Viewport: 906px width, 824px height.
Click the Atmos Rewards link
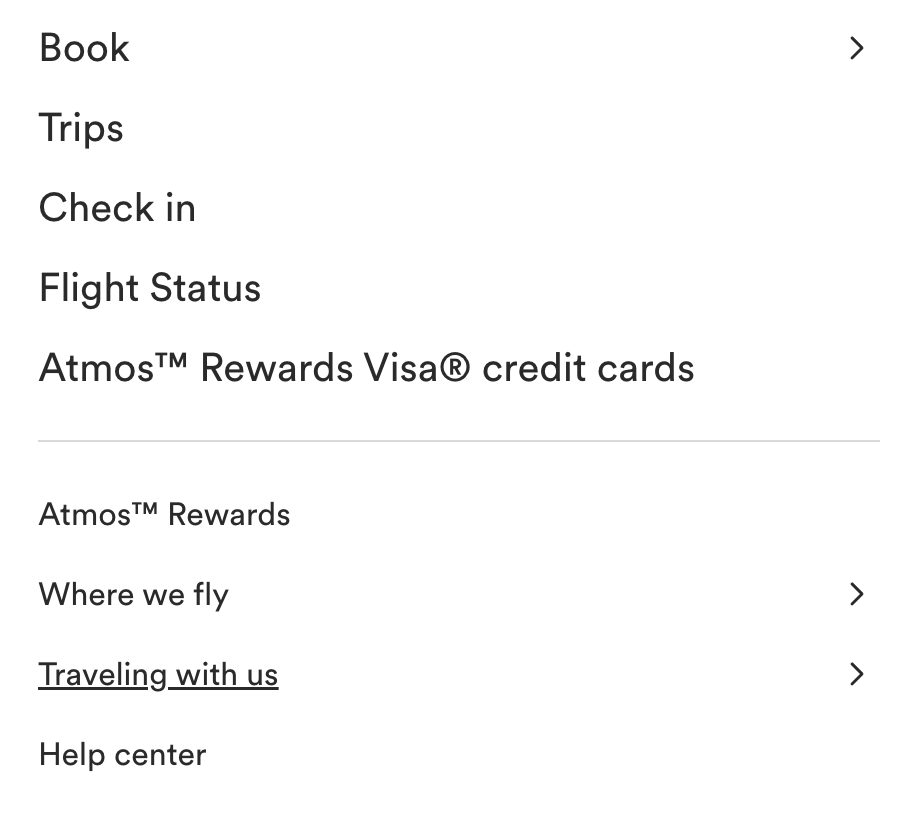click(x=164, y=515)
